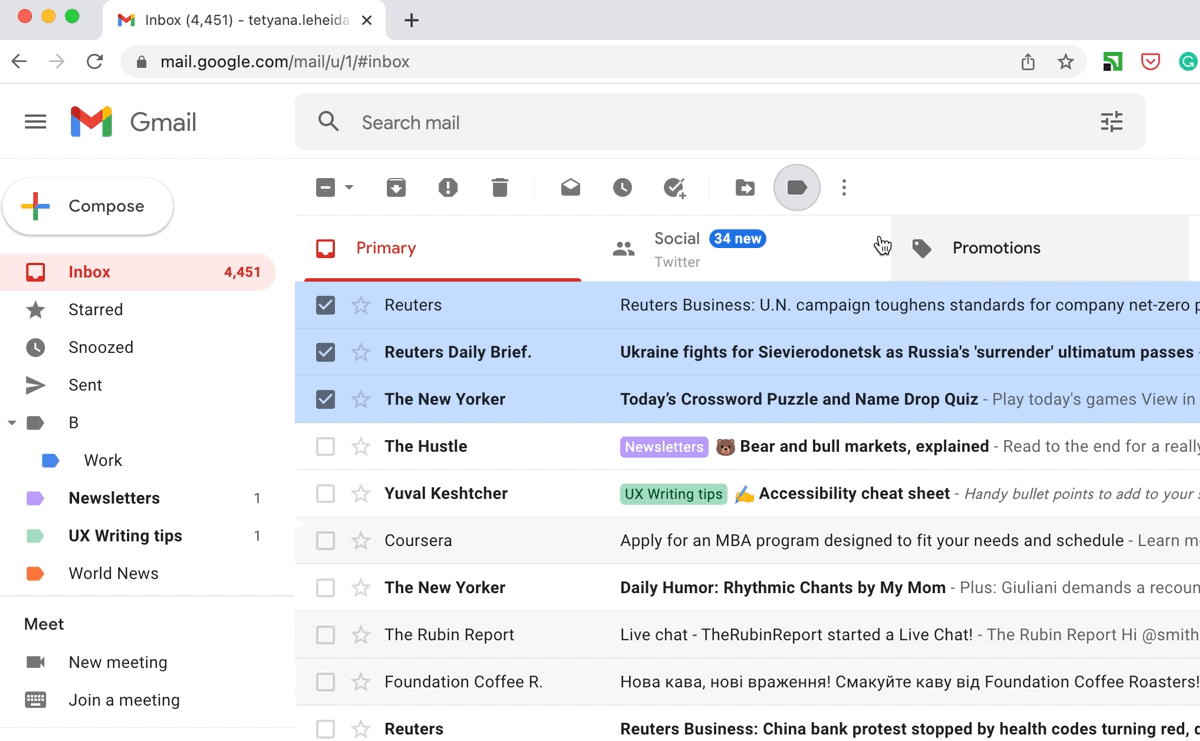Star the Yuval Keshtcher email

(x=361, y=493)
